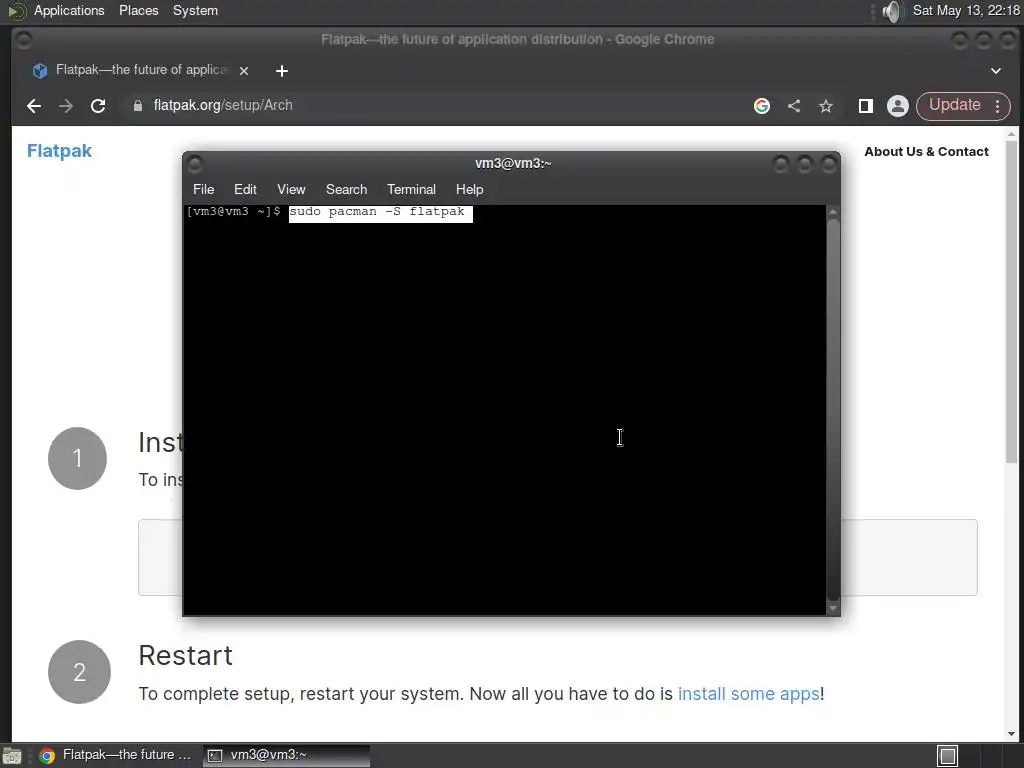This screenshot has height=768, width=1024.
Task: Open Chrome three-dot menu
Action: [x=997, y=106]
